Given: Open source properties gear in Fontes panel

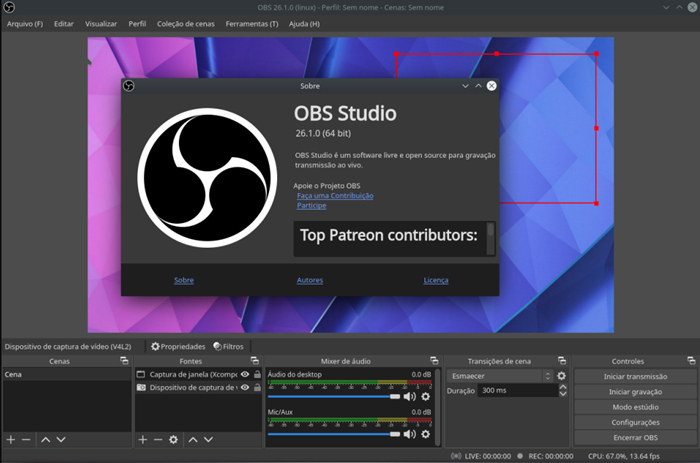Looking at the screenshot, I should [173, 439].
